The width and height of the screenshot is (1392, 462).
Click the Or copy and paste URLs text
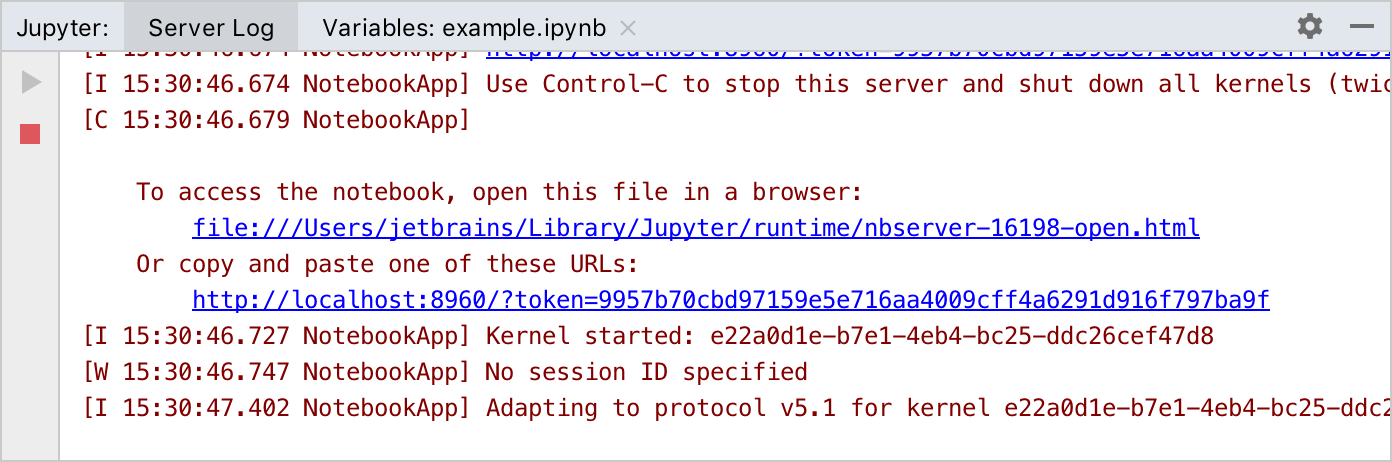386,264
